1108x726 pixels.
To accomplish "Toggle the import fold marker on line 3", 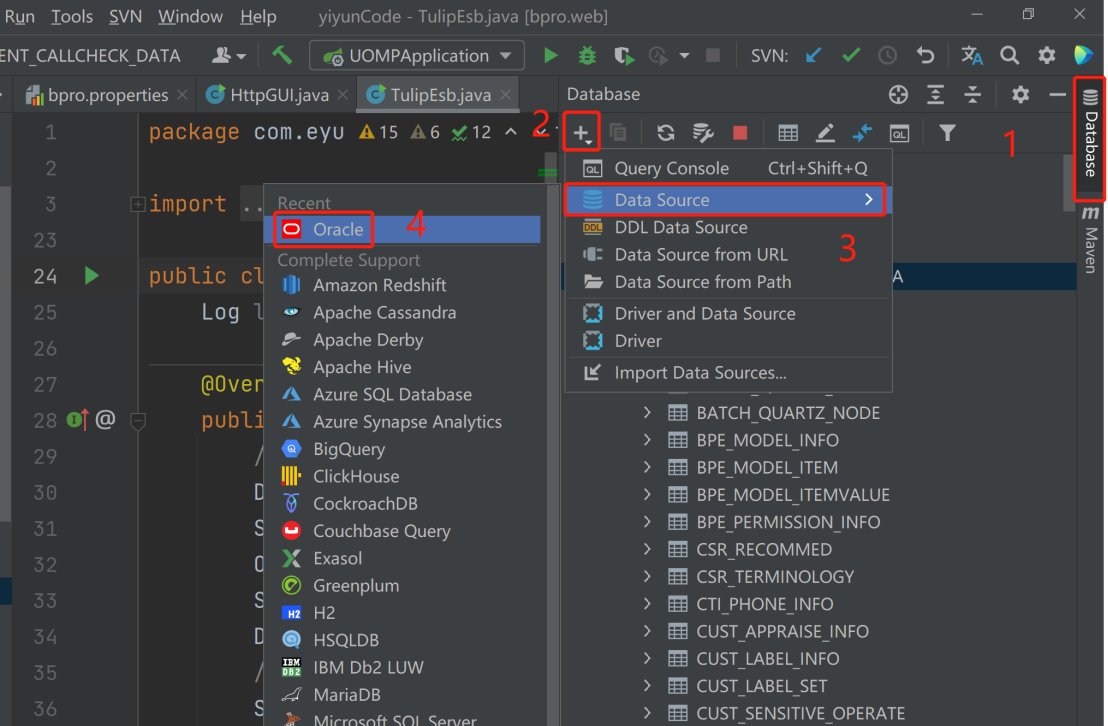I will point(138,204).
